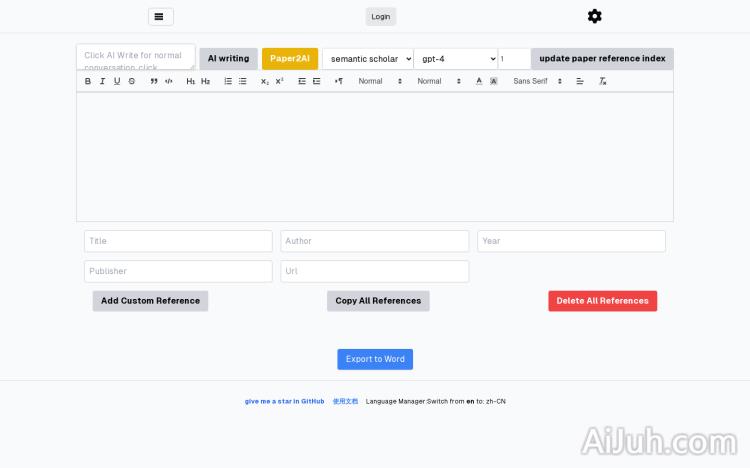Insert a code block
750x468 pixels.
169,81
